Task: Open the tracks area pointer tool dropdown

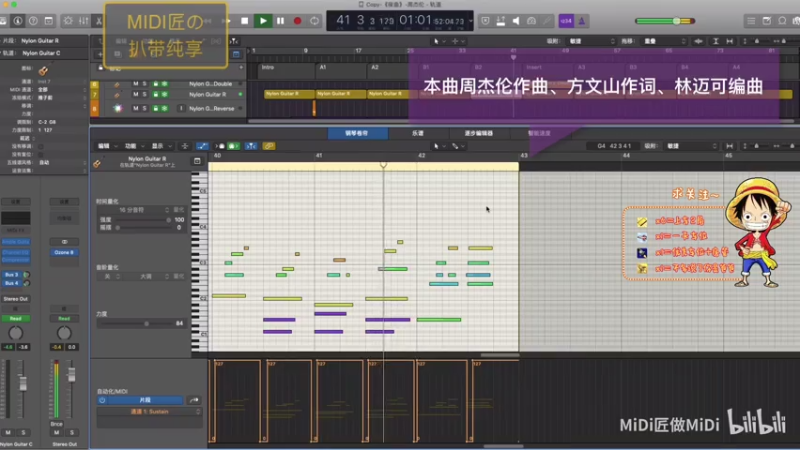Action: (x=439, y=41)
